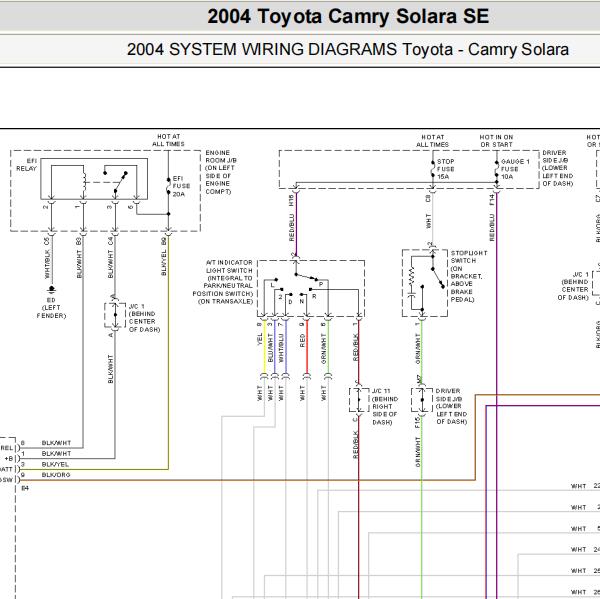Select the "D" position in the A/T indicator switch

tap(290, 302)
